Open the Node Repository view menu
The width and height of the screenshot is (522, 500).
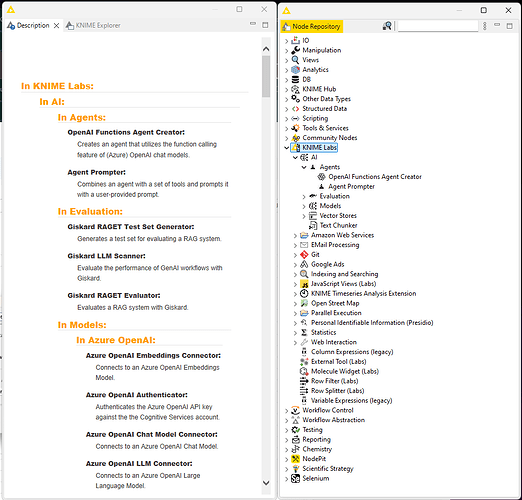click(485, 26)
